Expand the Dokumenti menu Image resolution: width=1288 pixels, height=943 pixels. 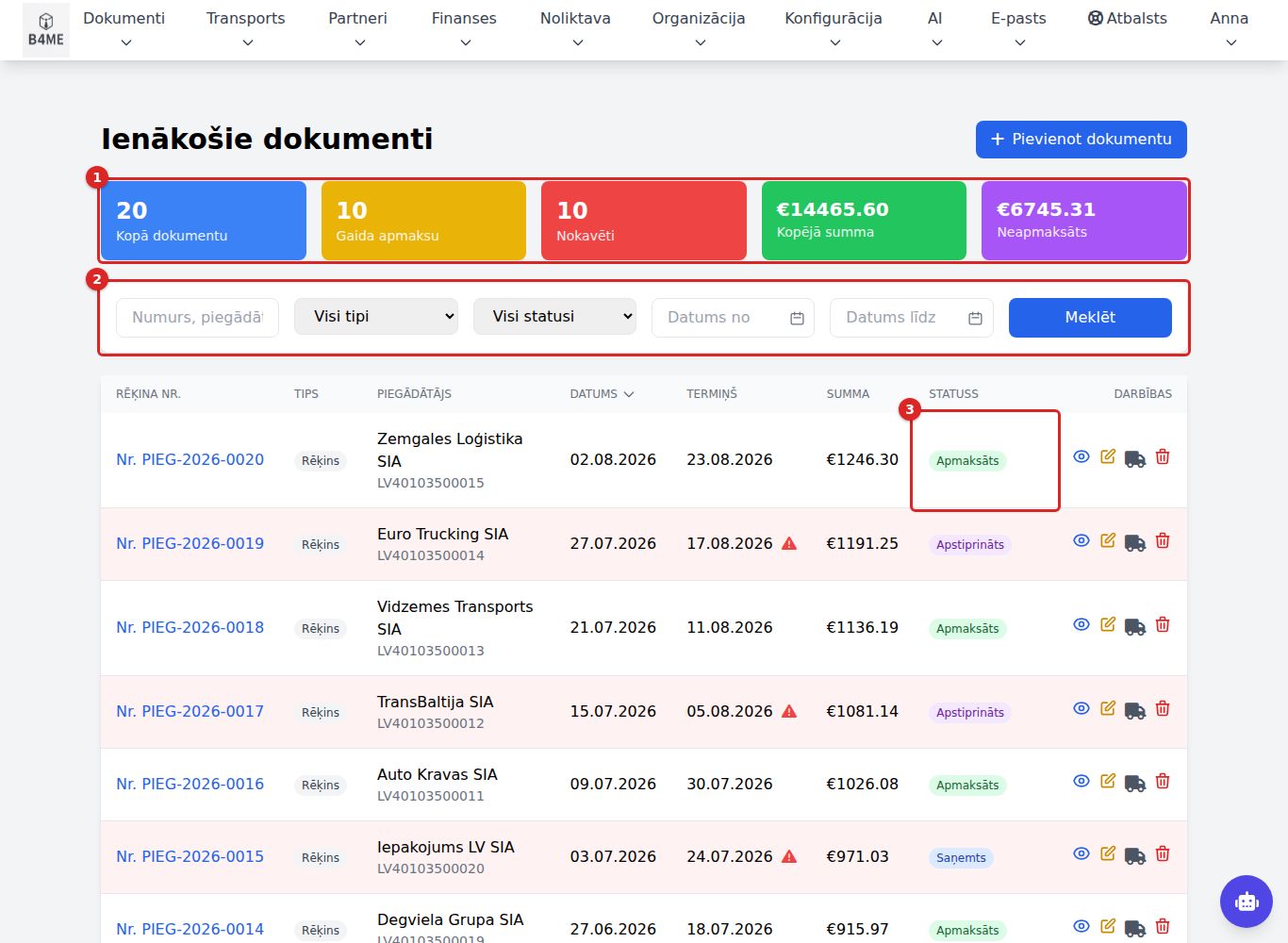click(124, 29)
